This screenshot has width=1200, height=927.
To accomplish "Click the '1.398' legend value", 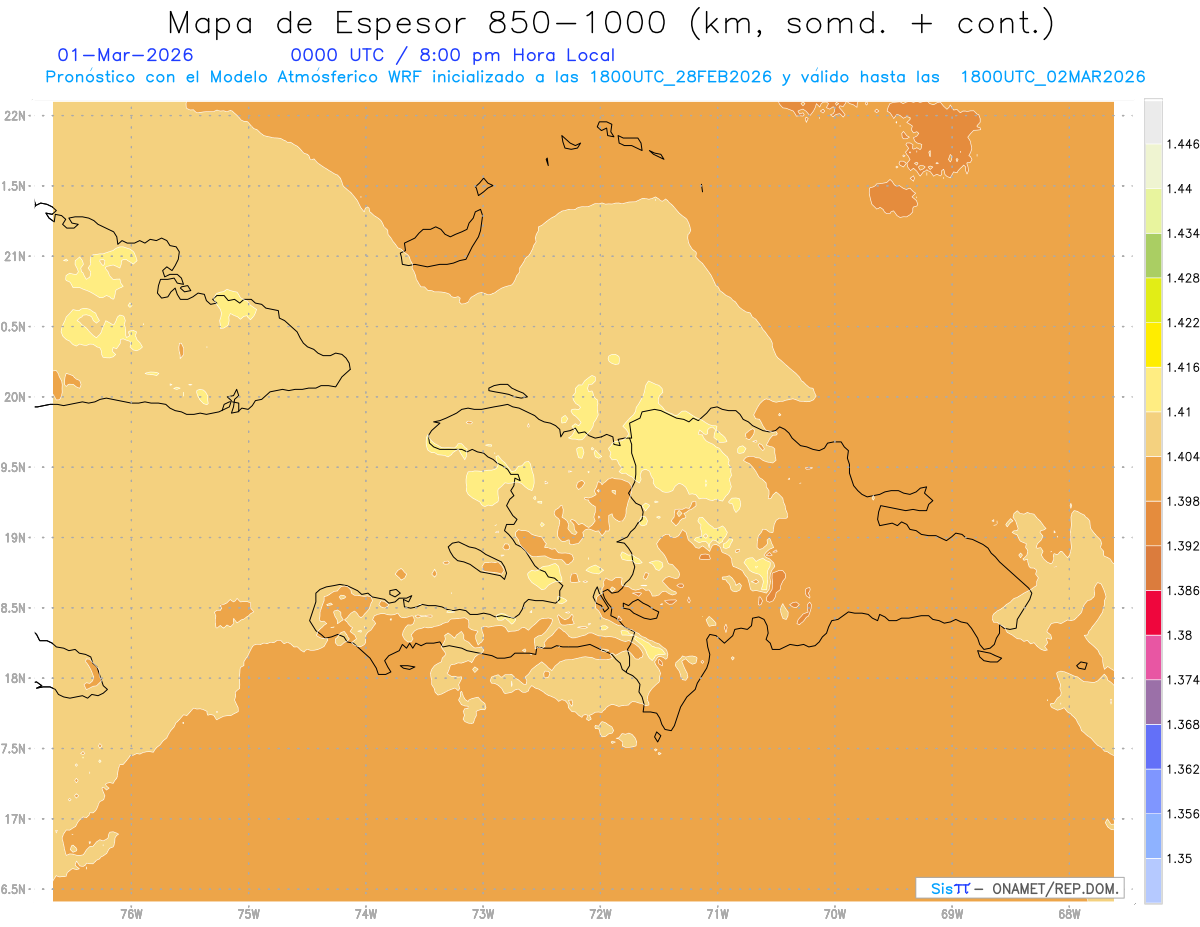I will 1182,501.
